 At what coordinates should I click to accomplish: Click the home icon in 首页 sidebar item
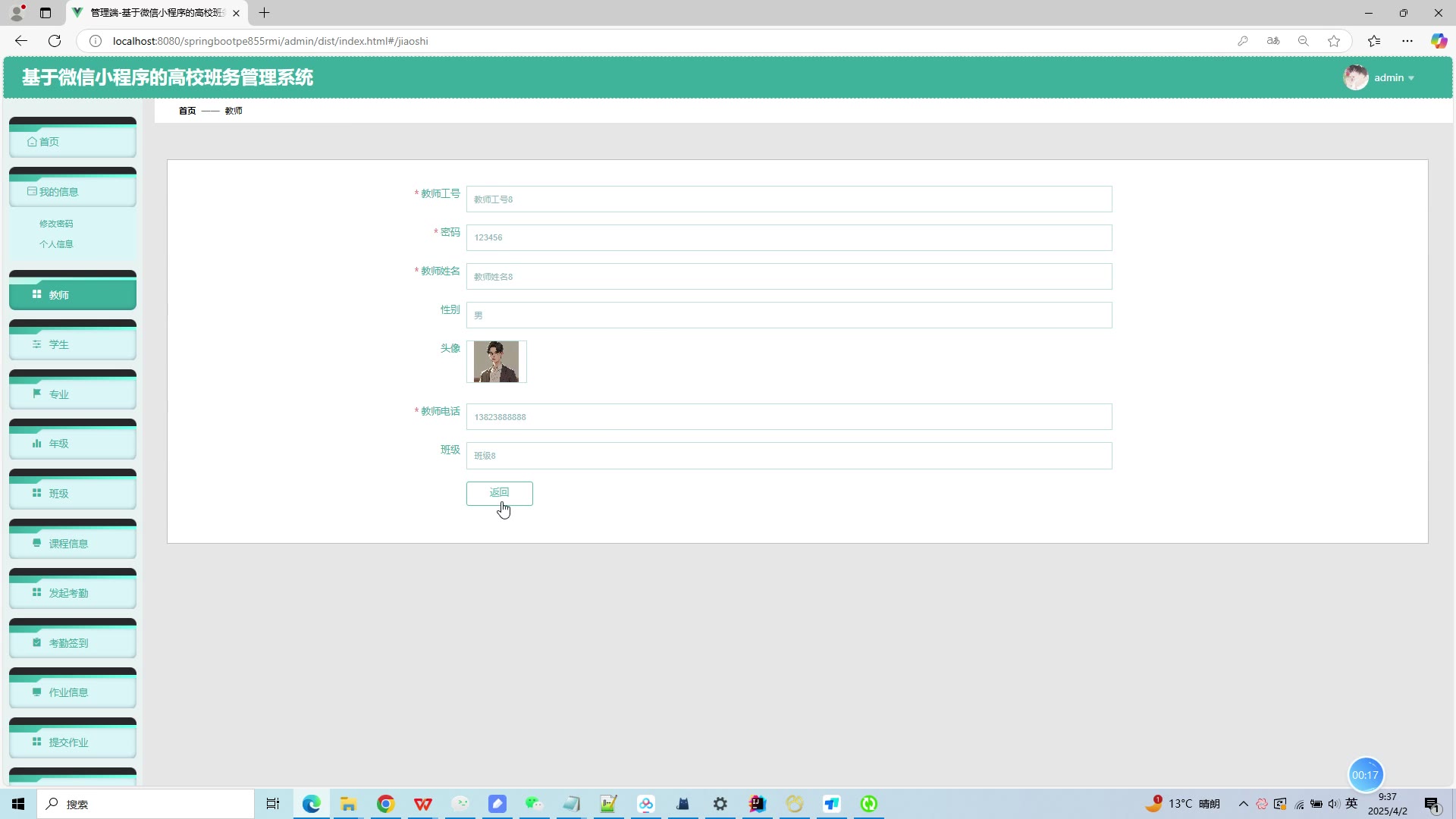32,142
